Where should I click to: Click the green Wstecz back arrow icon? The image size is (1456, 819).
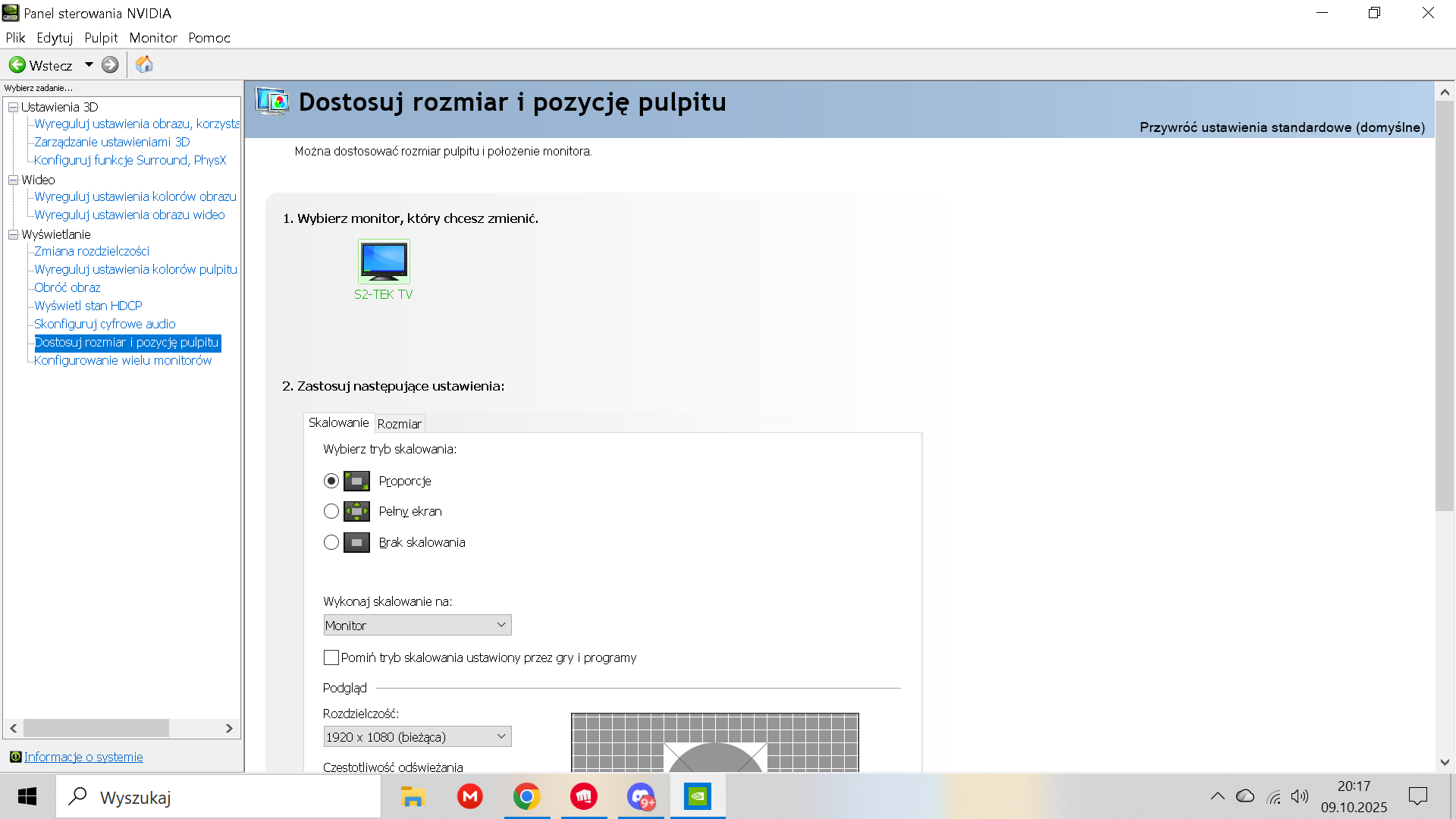[17, 65]
